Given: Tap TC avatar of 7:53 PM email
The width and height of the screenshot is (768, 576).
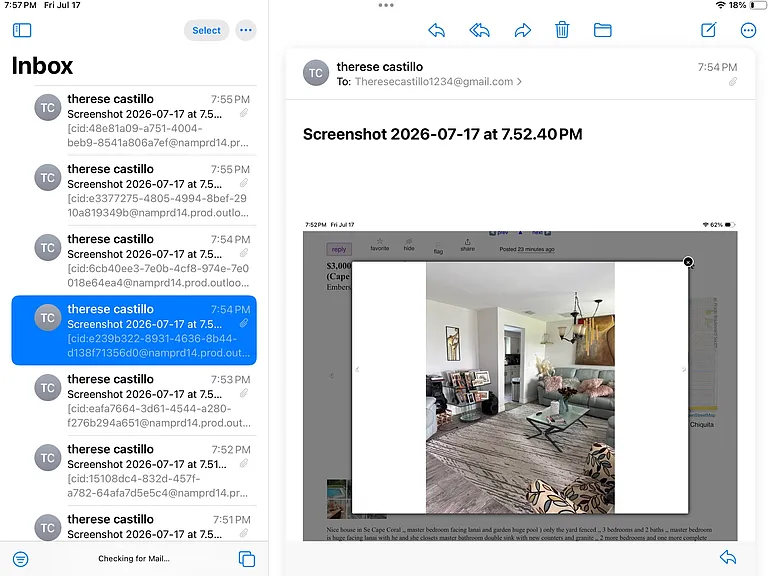Looking at the screenshot, I should tap(48, 388).
